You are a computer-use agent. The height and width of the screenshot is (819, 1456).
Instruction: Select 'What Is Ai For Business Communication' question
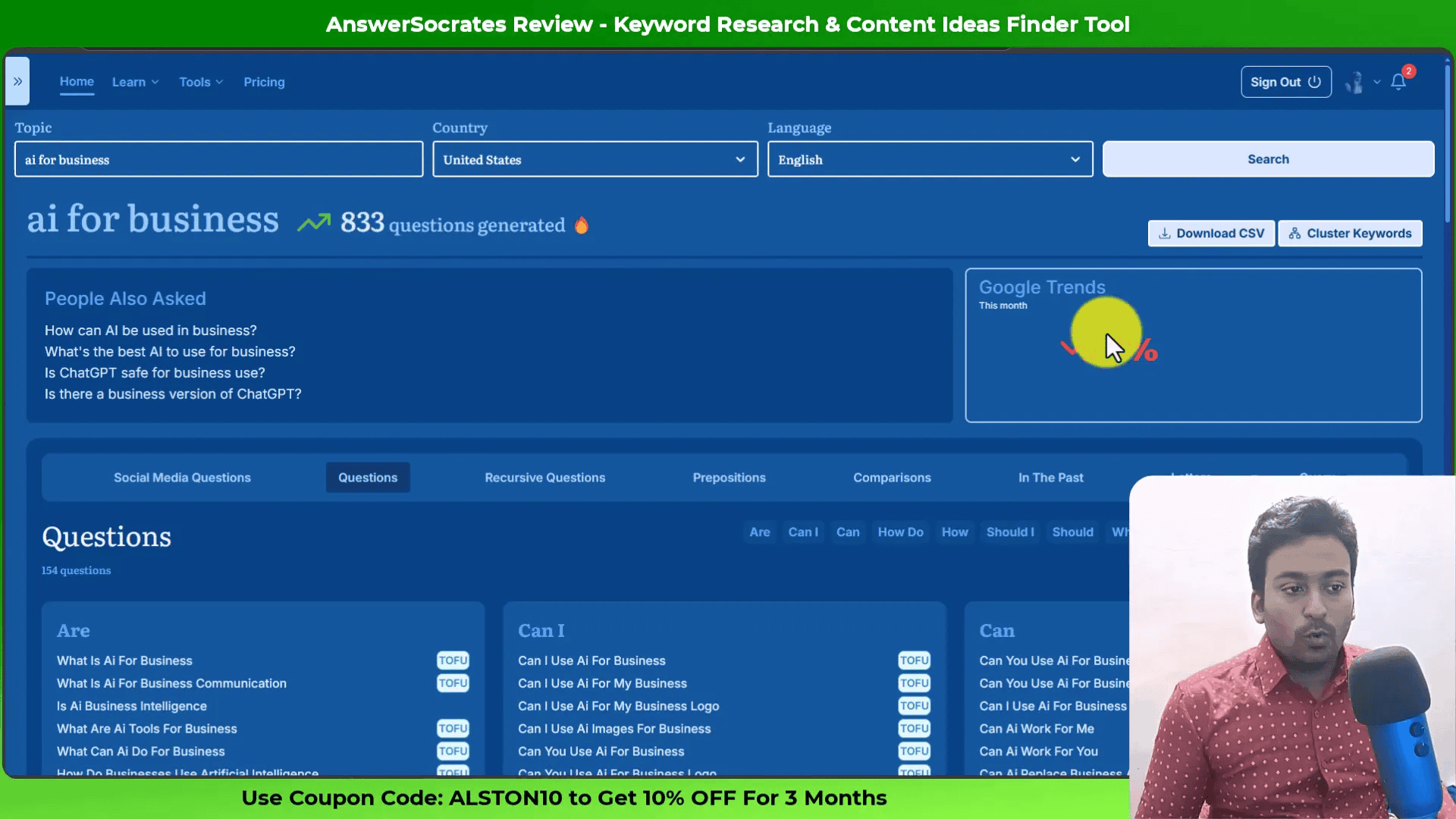[x=171, y=683]
